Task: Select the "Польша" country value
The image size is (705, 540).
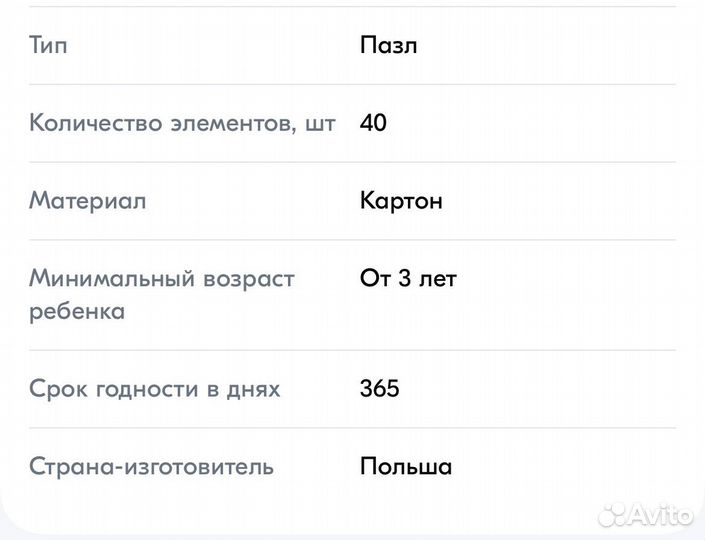Action: click(406, 467)
